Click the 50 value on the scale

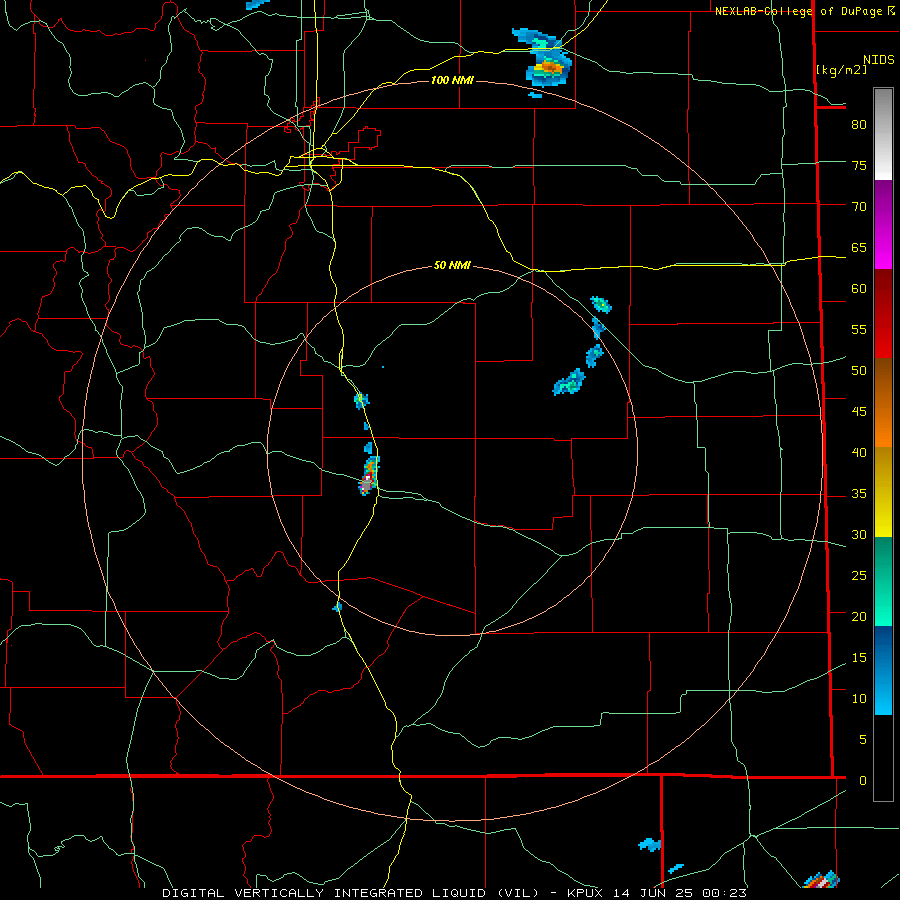859,370
